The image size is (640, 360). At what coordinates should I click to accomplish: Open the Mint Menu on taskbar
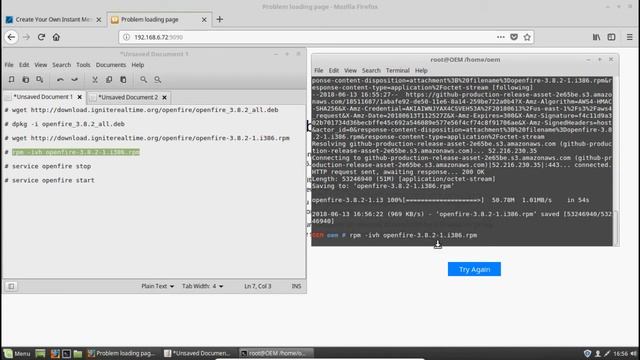point(17,353)
